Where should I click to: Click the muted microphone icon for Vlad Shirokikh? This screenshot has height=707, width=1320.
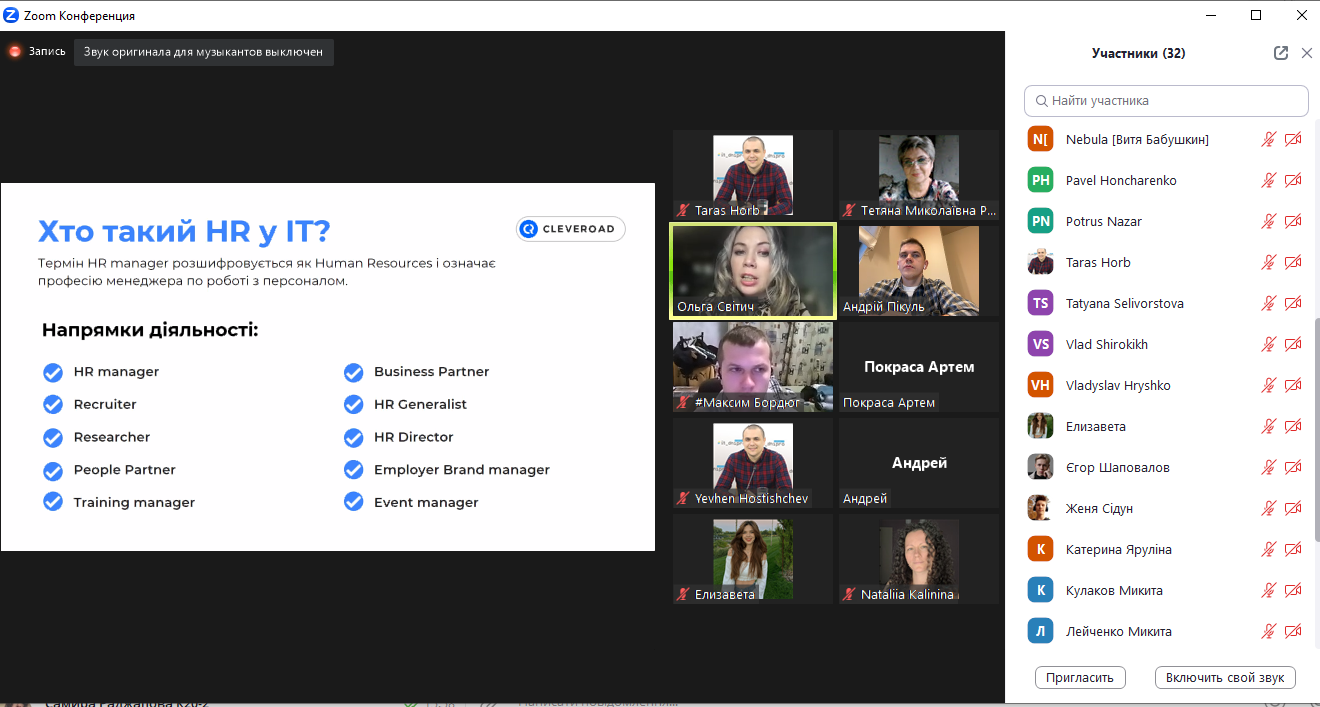pos(1268,344)
